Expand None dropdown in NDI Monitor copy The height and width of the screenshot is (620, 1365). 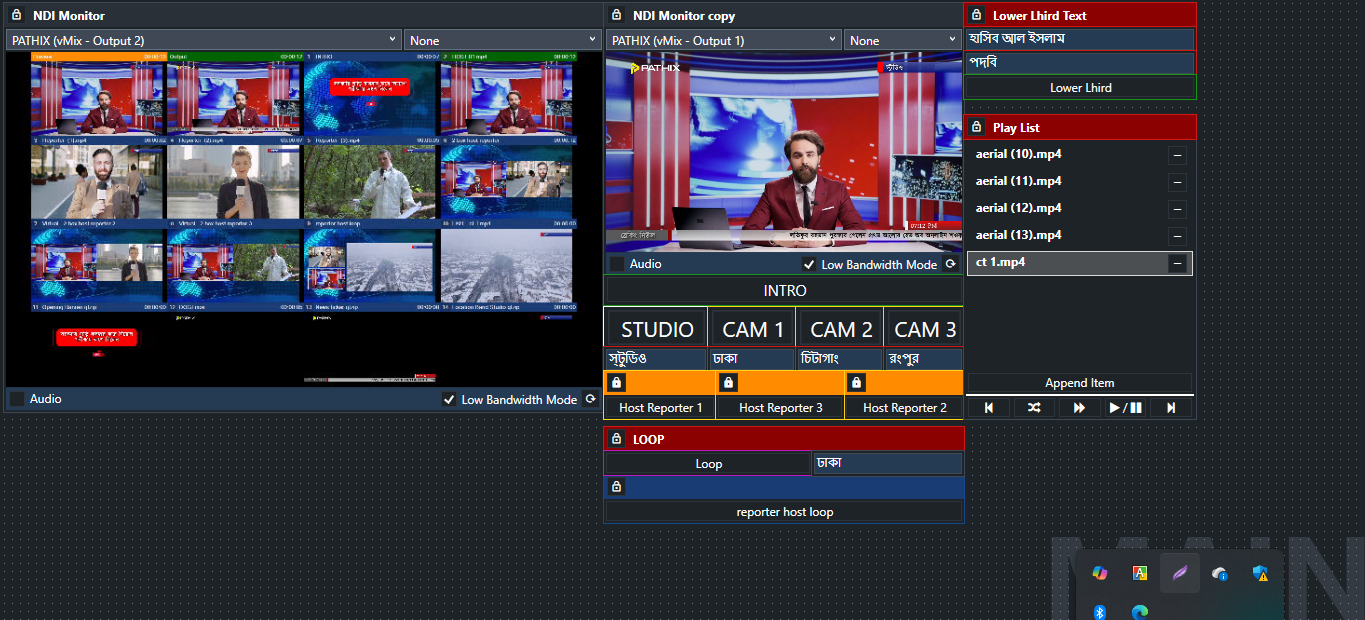902,41
